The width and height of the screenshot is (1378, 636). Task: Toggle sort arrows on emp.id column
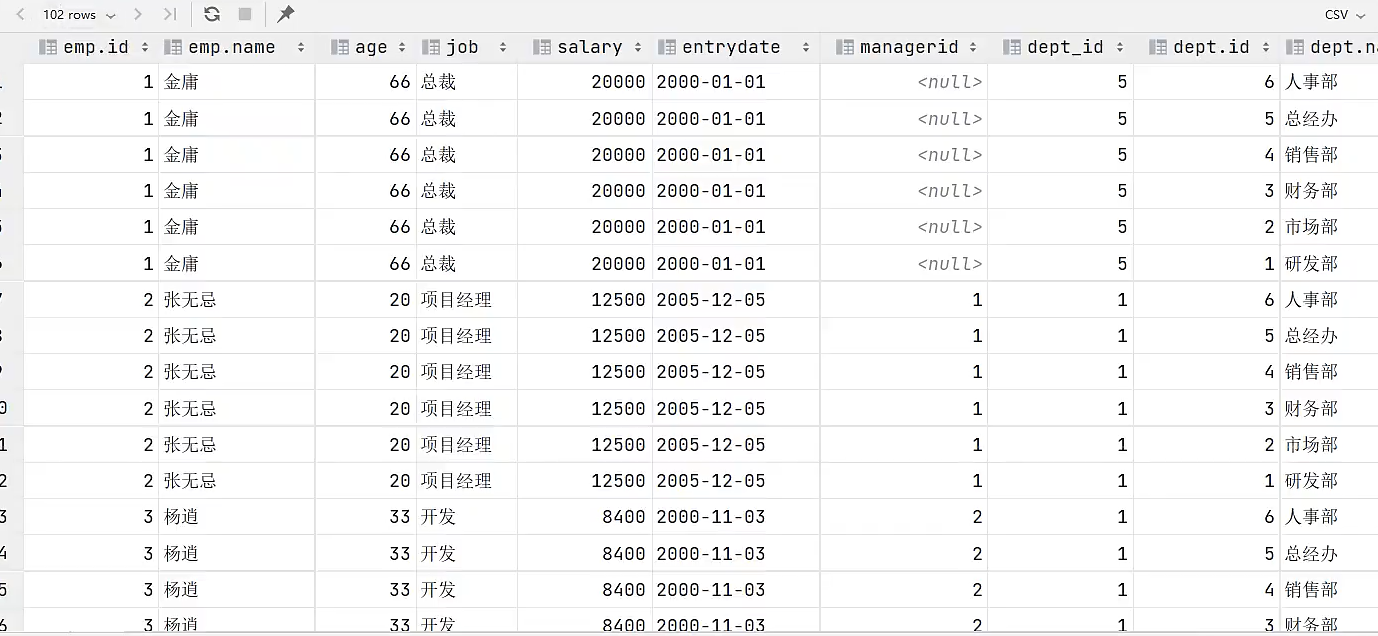[x=145, y=47]
